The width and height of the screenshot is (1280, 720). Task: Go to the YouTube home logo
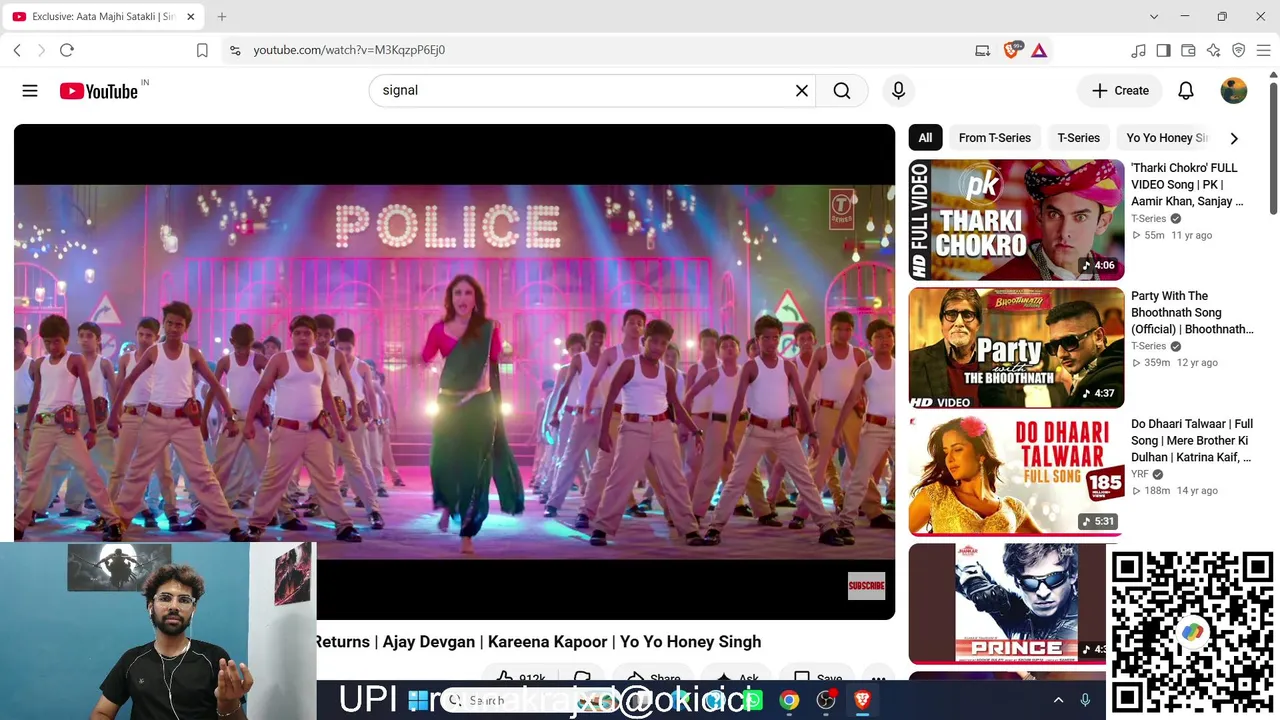click(x=98, y=91)
